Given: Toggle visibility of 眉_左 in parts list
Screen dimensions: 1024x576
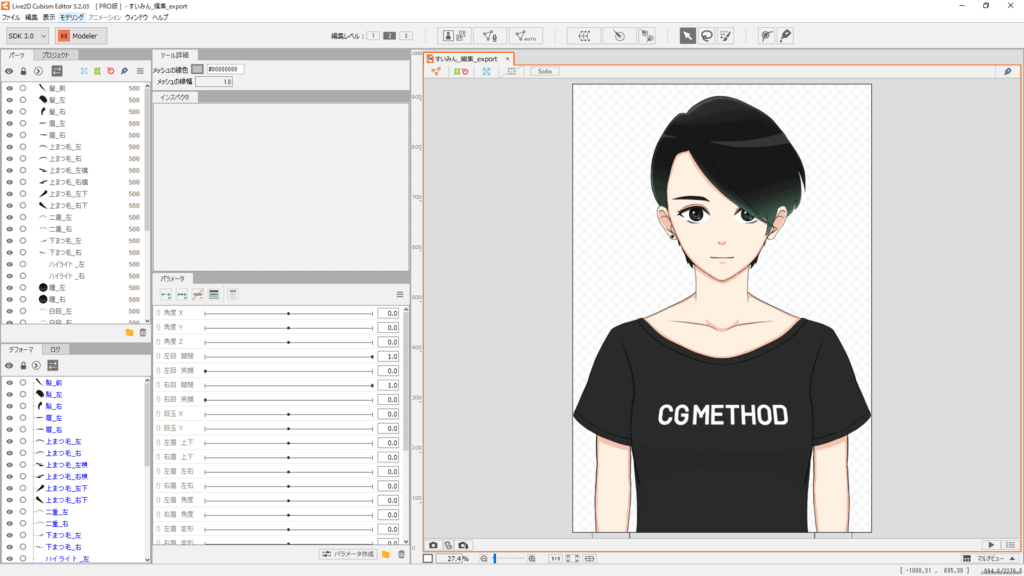Looking at the screenshot, I should (x=9, y=123).
